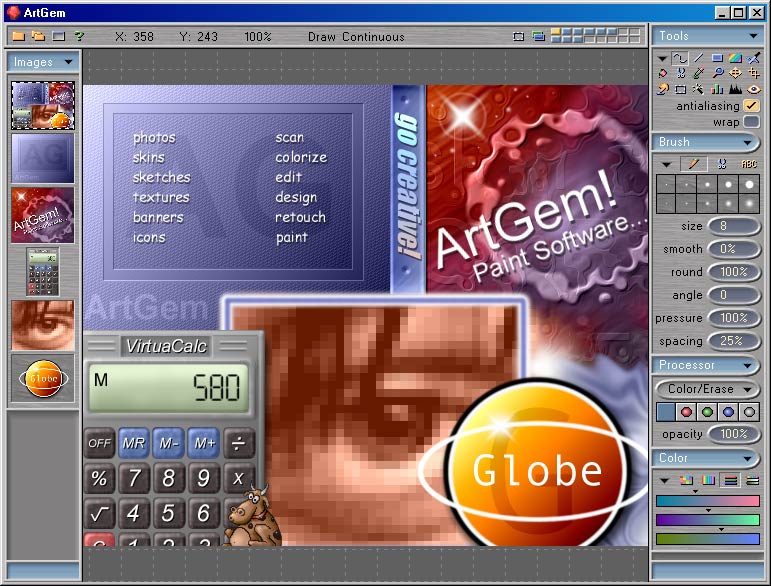Select the color palette picker mode icon
Screen dimensions: 771x586
point(686,480)
